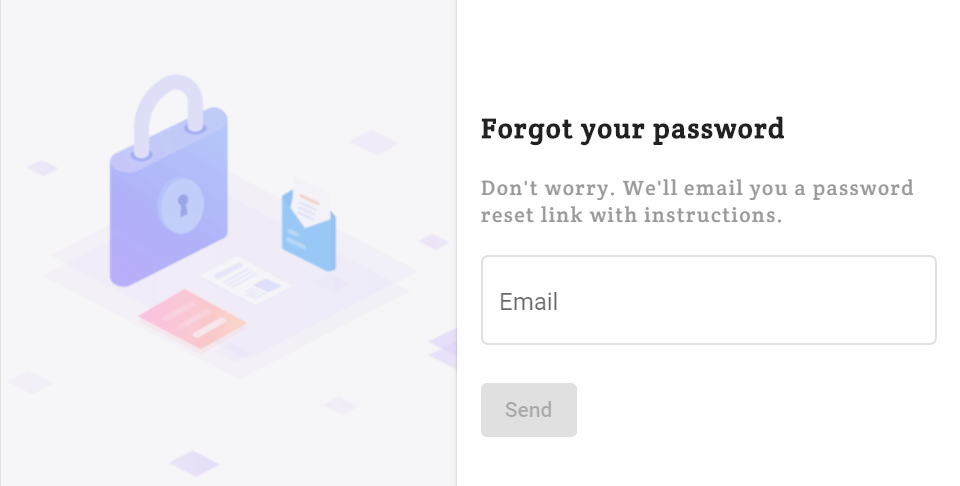Click the purple diamond cut off by divider

point(443,349)
